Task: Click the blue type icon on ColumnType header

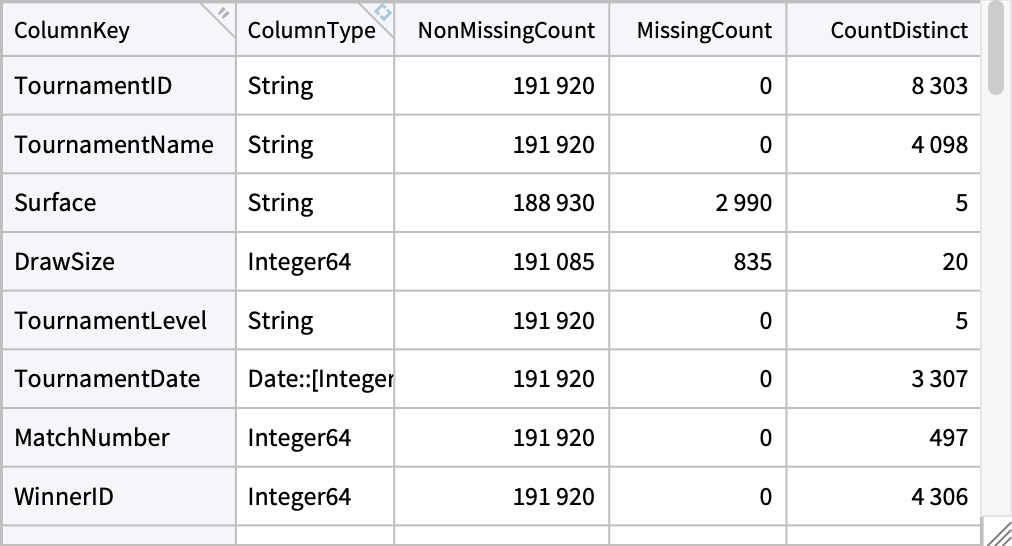Action: click(x=382, y=12)
